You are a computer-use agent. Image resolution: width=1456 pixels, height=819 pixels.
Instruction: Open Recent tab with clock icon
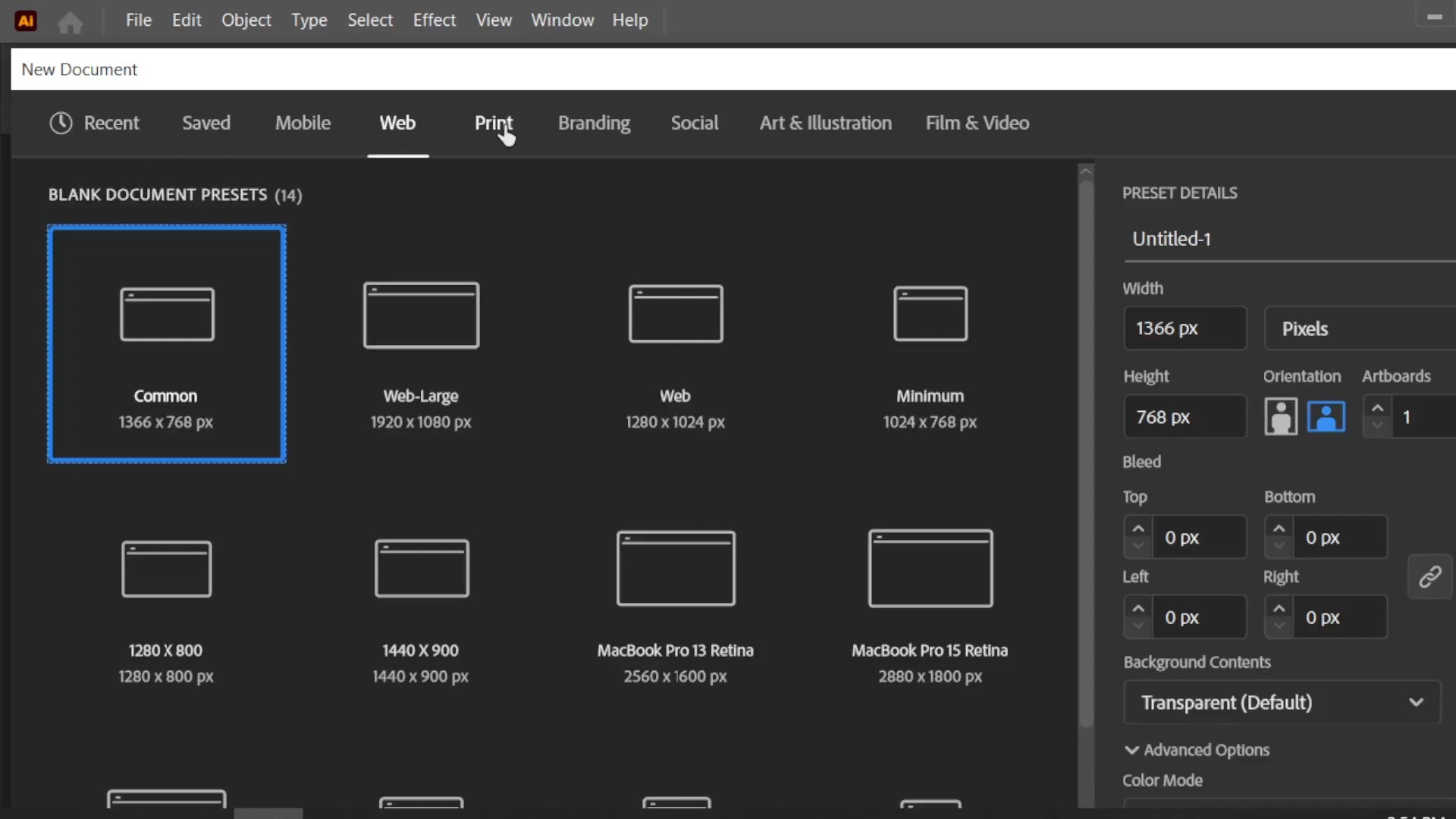(x=94, y=123)
